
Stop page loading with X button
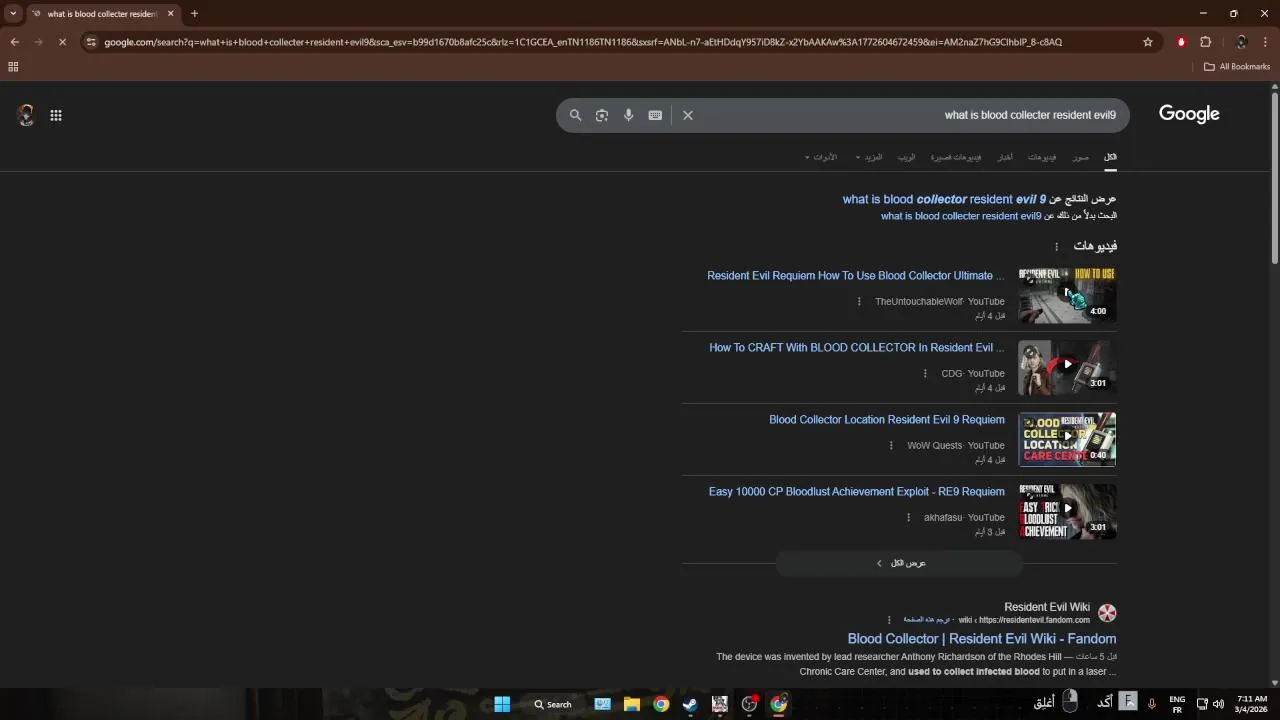point(62,42)
